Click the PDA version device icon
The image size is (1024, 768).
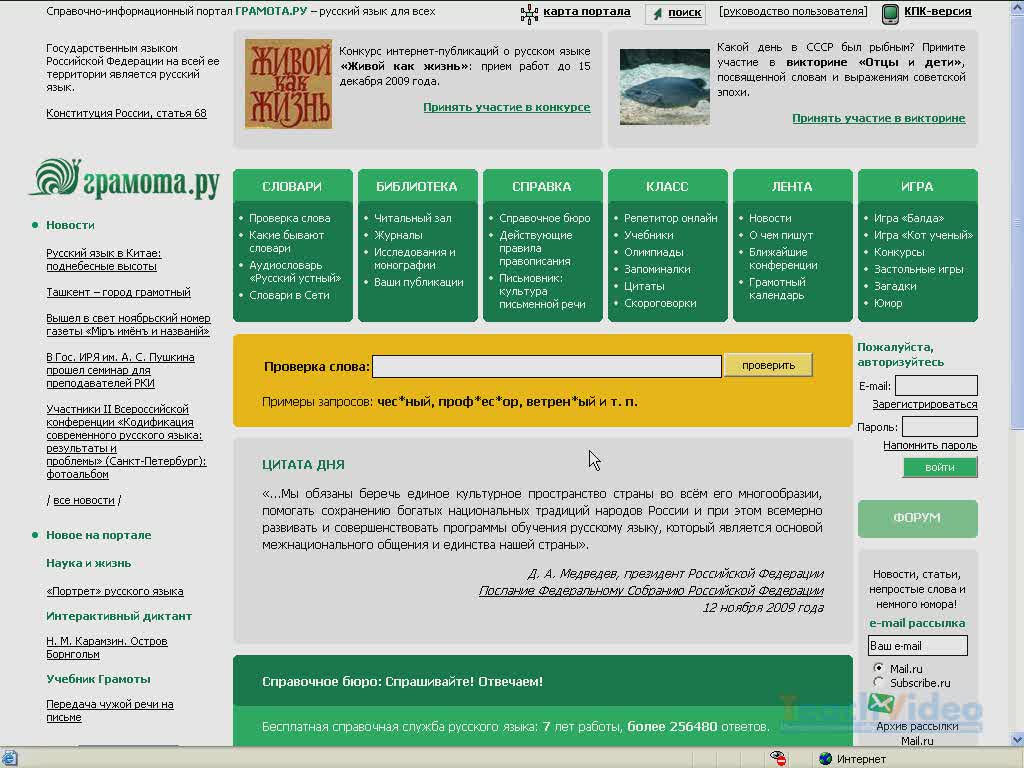(889, 13)
